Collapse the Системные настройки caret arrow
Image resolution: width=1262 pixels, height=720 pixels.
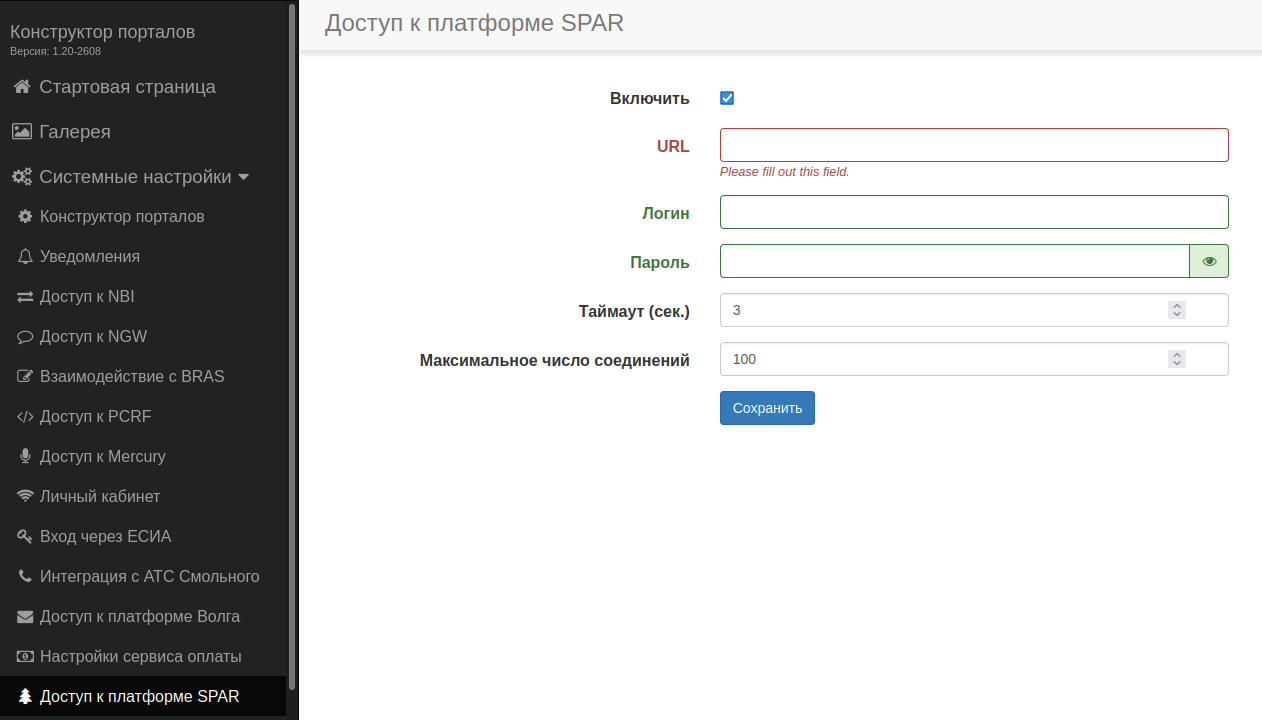tap(242, 177)
